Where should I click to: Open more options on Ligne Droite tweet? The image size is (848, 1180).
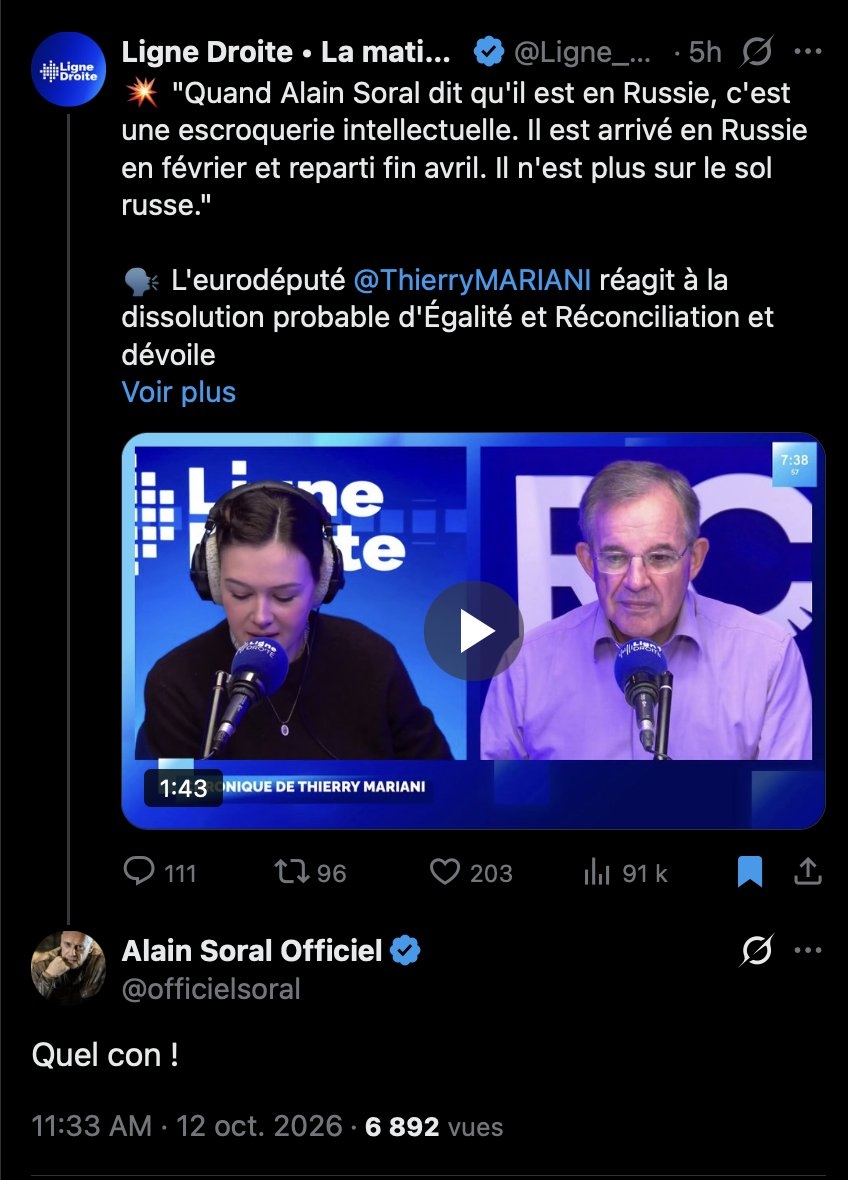pos(807,51)
